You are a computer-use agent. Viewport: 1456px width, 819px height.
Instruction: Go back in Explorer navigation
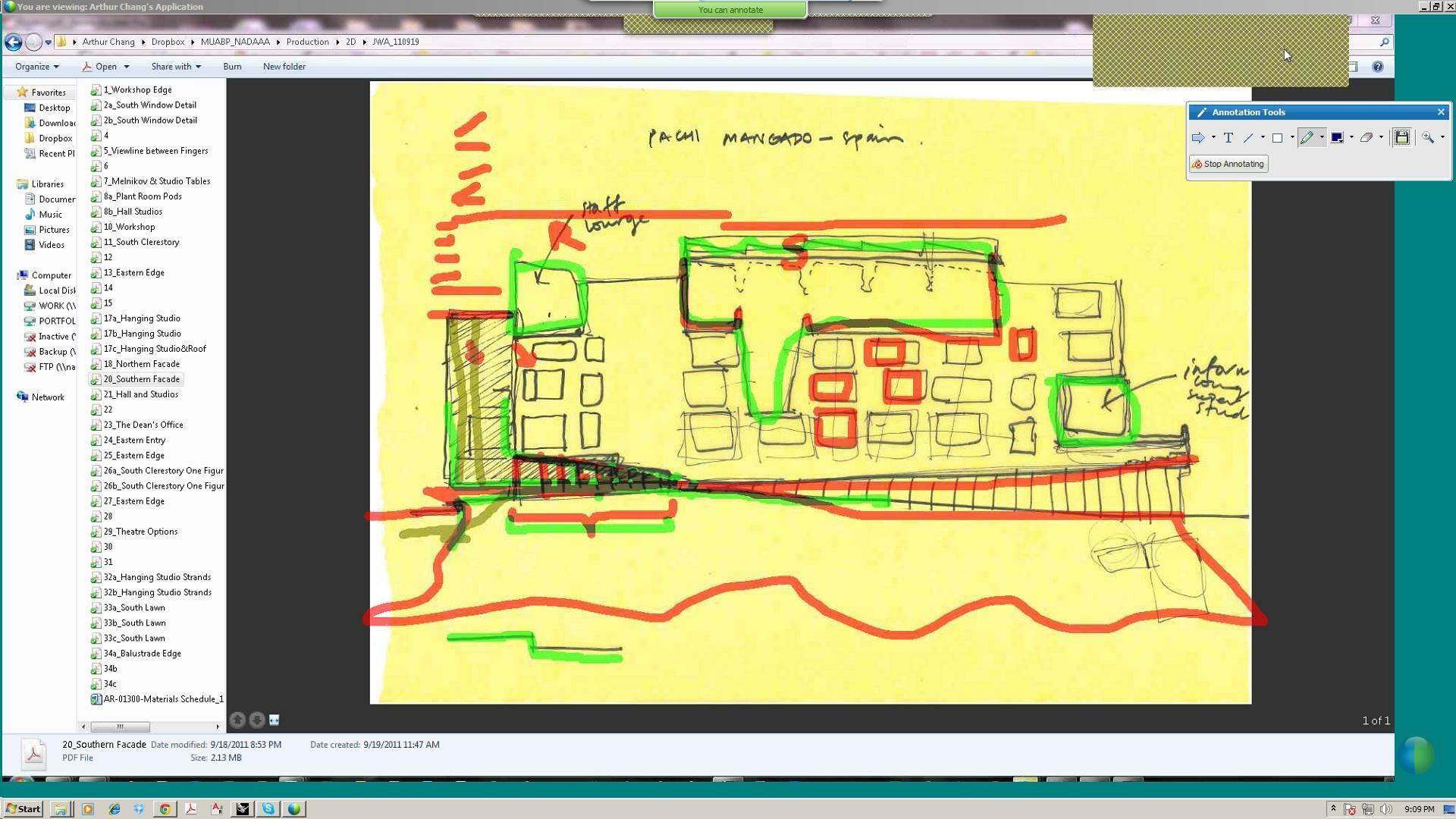click(x=13, y=42)
